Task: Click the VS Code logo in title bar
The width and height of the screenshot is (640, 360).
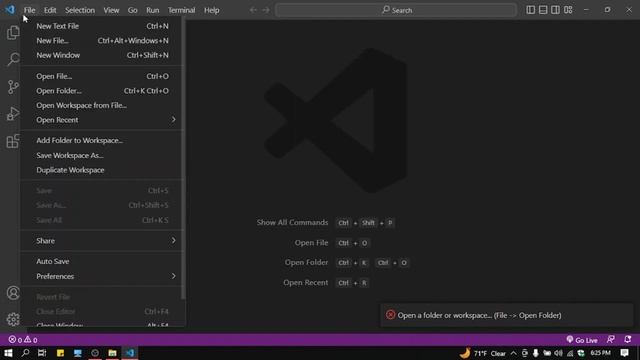Action: (10, 10)
